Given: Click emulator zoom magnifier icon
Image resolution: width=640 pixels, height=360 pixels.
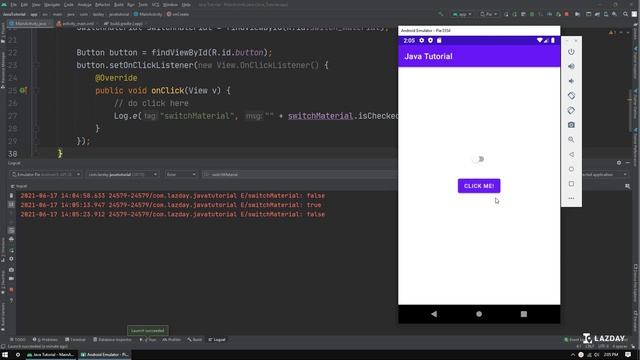Looking at the screenshot, I should (571, 140).
